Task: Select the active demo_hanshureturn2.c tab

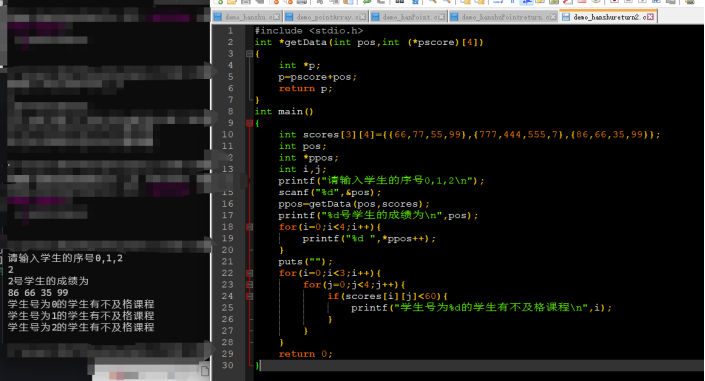Action: tap(608, 17)
